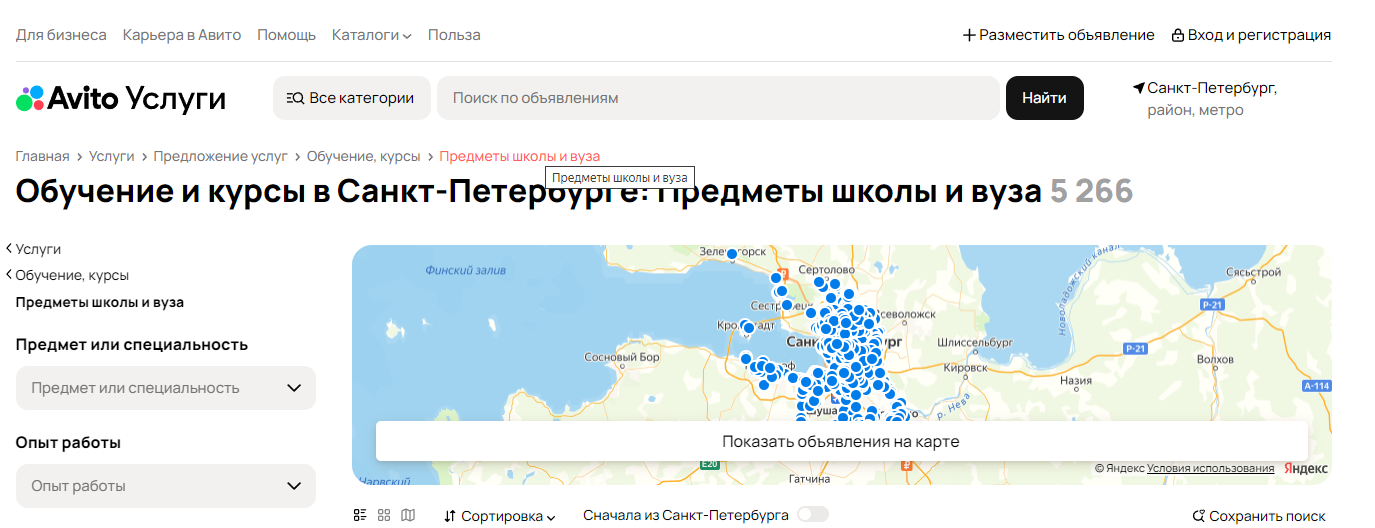This screenshot has width=1375, height=528.
Task: Go back to Обучение, курсы in sidebar
Action: pos(72,275)
